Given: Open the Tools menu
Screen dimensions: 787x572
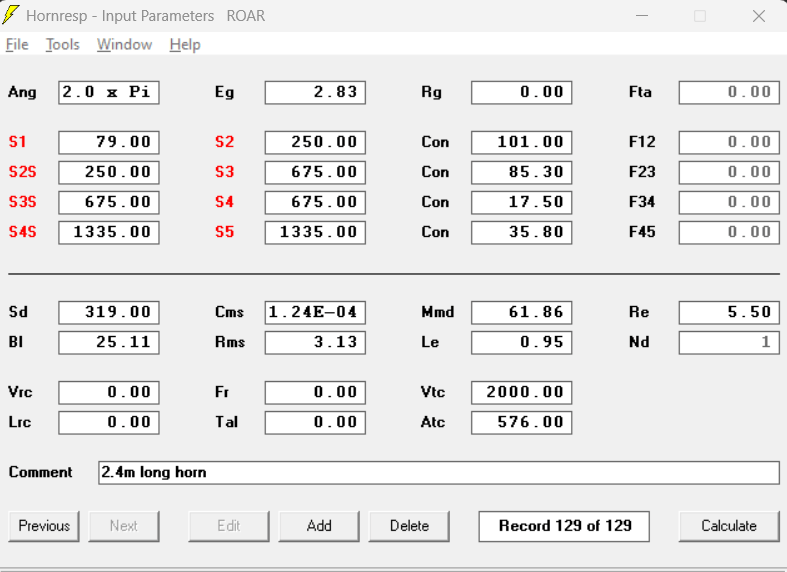Looking at the screenshot, I should 63,45.
